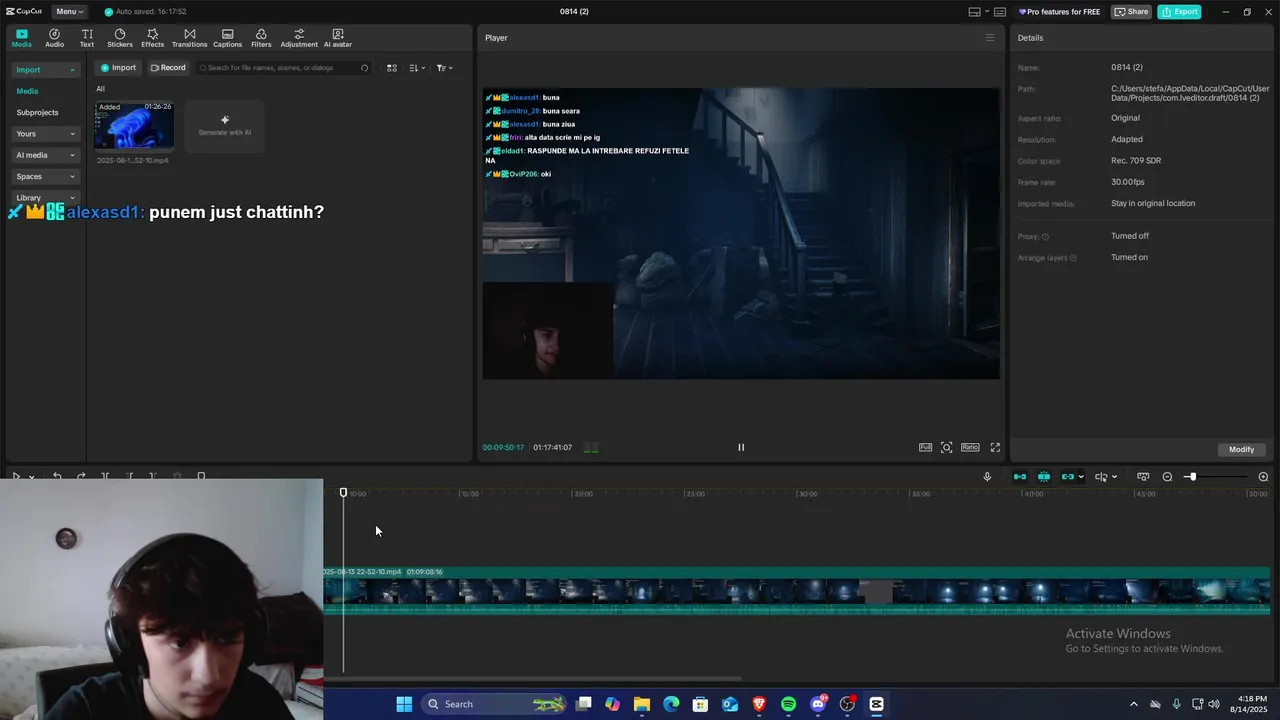The height and width of the screenshot is (720, 1280).
Task: Open the Effects panel
Action: point(152,38)
